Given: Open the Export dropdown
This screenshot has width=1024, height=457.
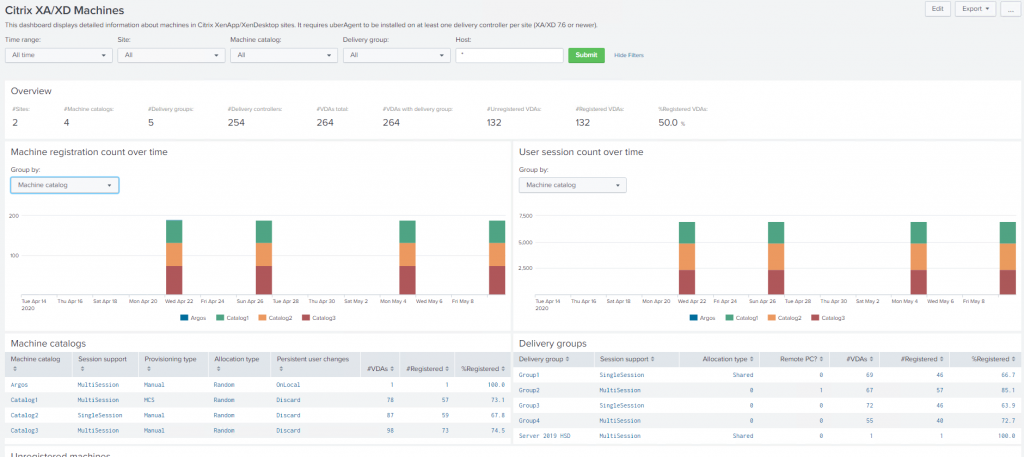Looking at the screenshot, I should pos(975,8).
